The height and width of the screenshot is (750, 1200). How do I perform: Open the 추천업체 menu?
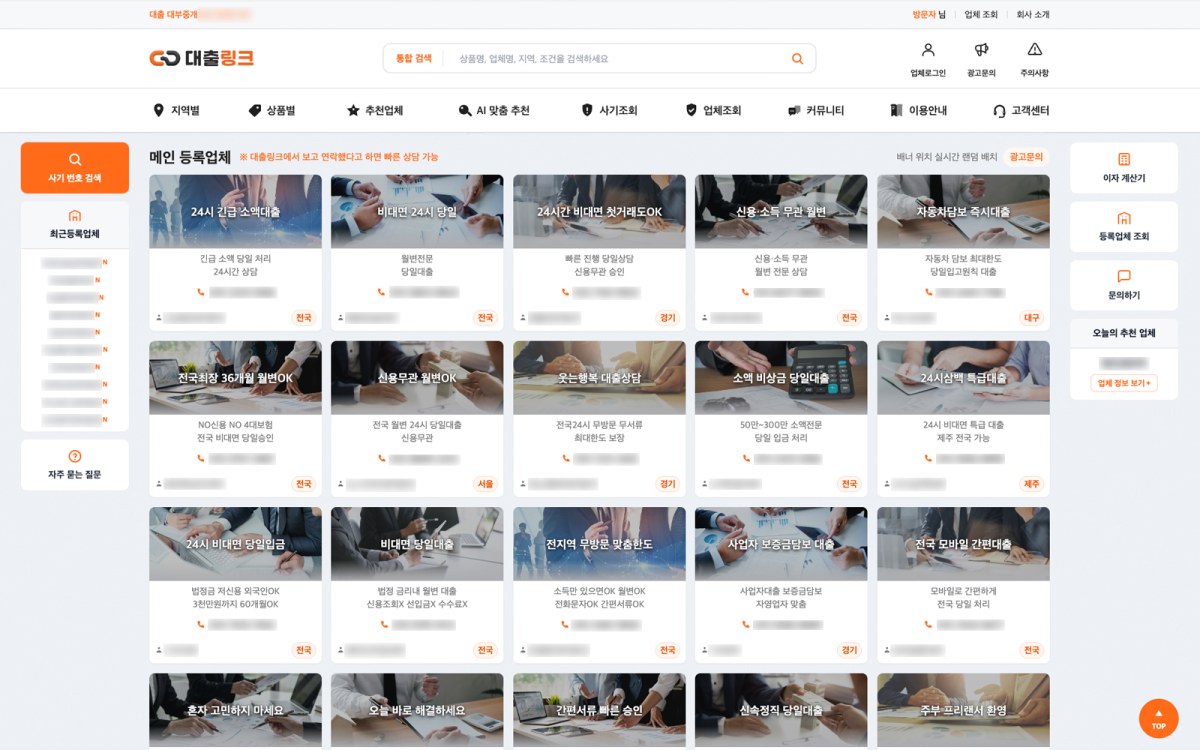pos(375,110)
